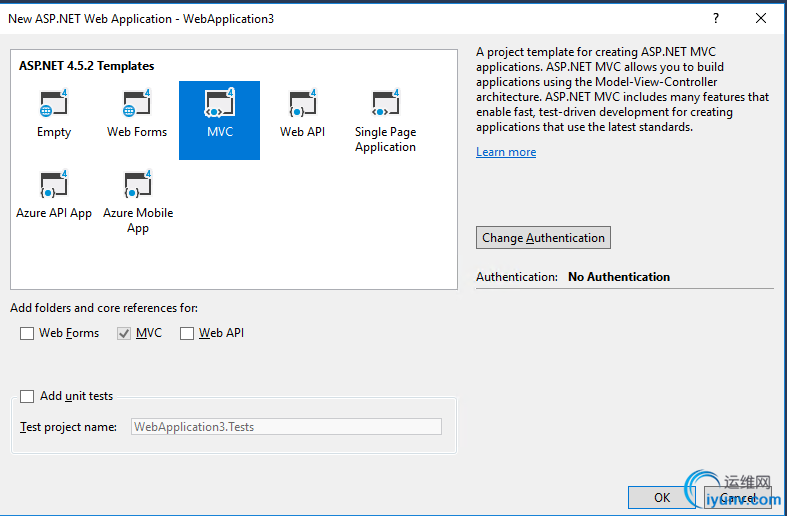
Task: Enable the Web API core references checkbox
Action: coord(187,333)
